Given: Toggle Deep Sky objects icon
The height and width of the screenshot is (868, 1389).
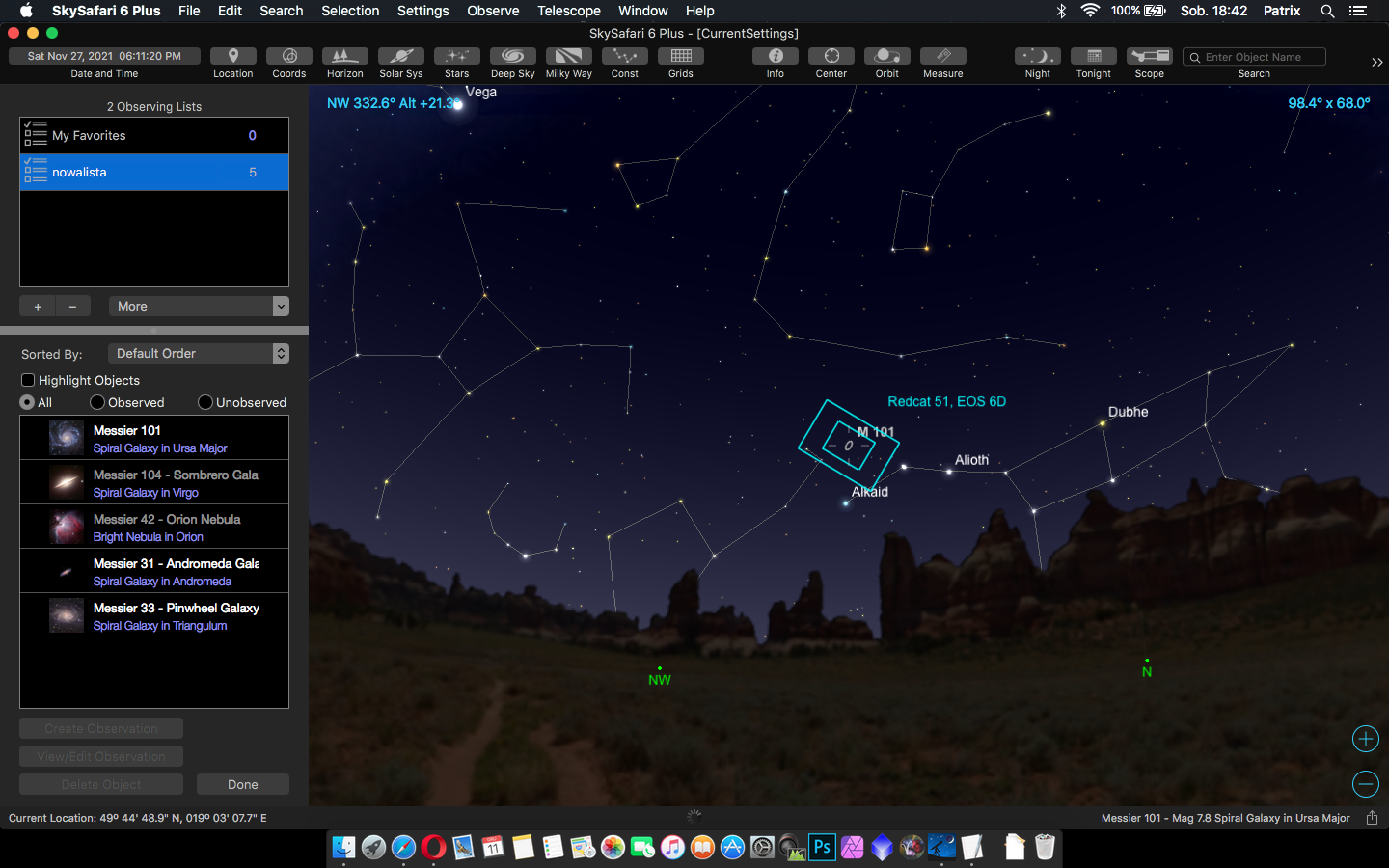Looking at the screenshot, I should [x=513, y=56].
